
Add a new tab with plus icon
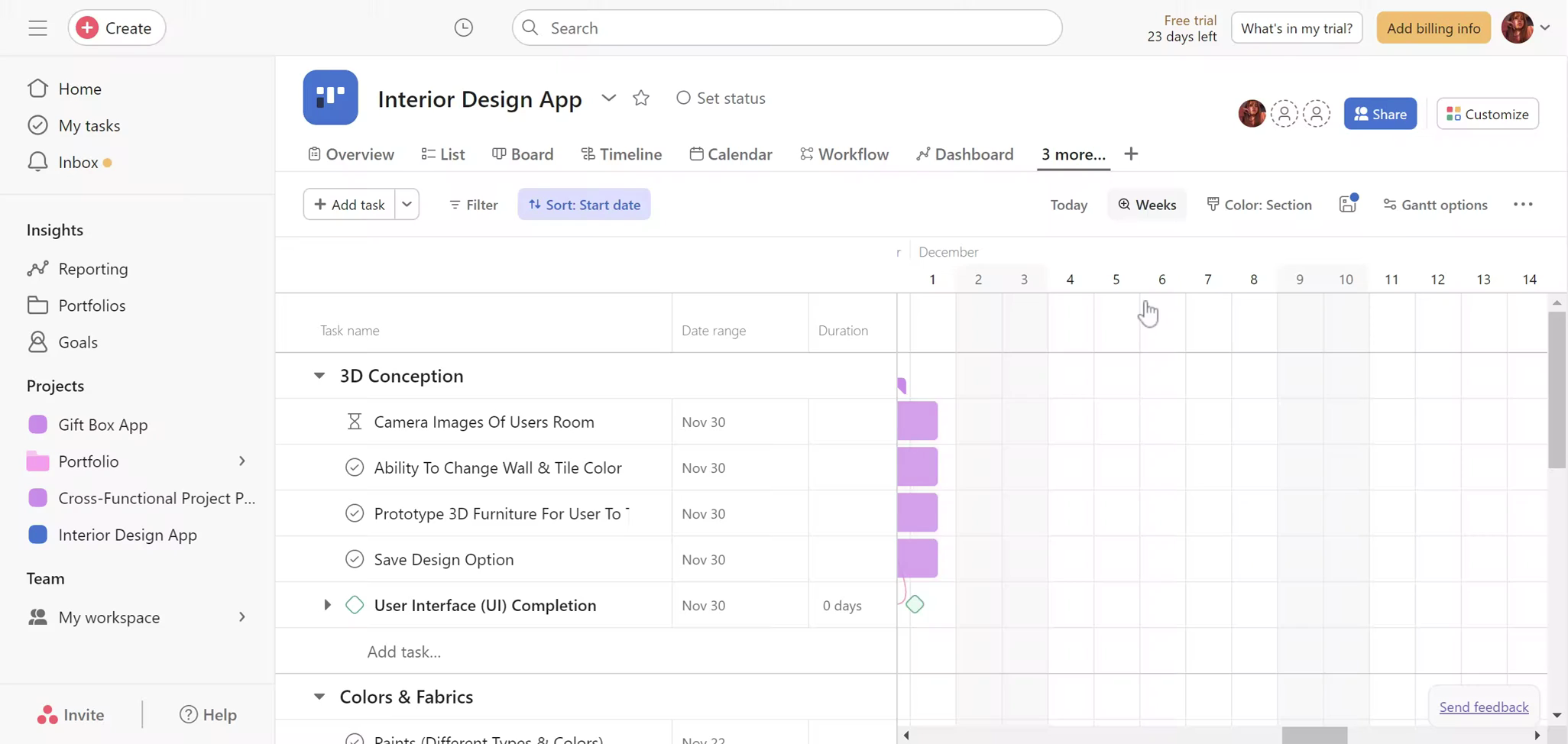1131,154
